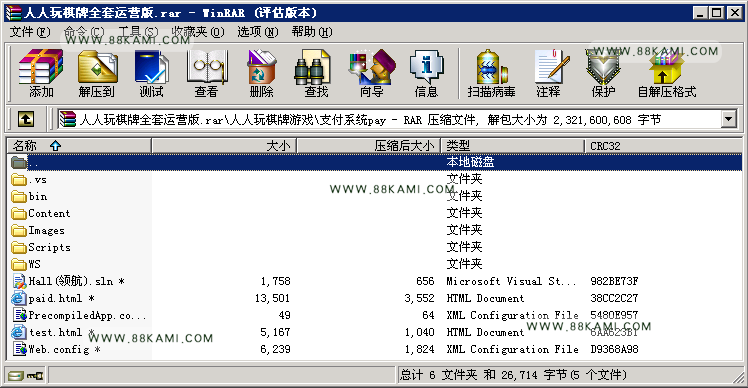This screenshot has height=388, width=748.
Task: Click the 扫描病毒 (Scan virus) icon
Action: 491,73
